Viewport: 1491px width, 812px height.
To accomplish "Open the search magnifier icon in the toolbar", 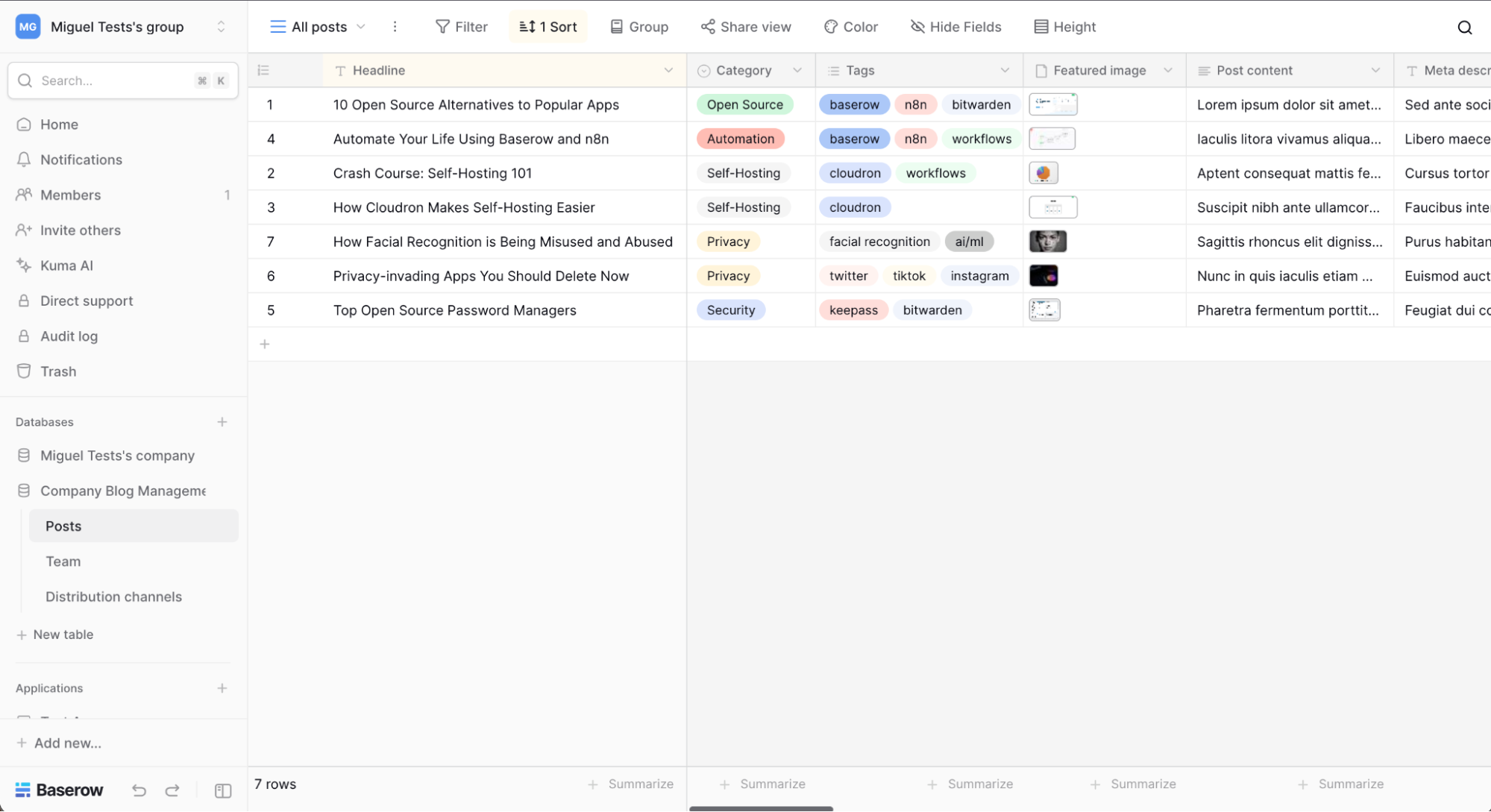I will [1464, 28].
